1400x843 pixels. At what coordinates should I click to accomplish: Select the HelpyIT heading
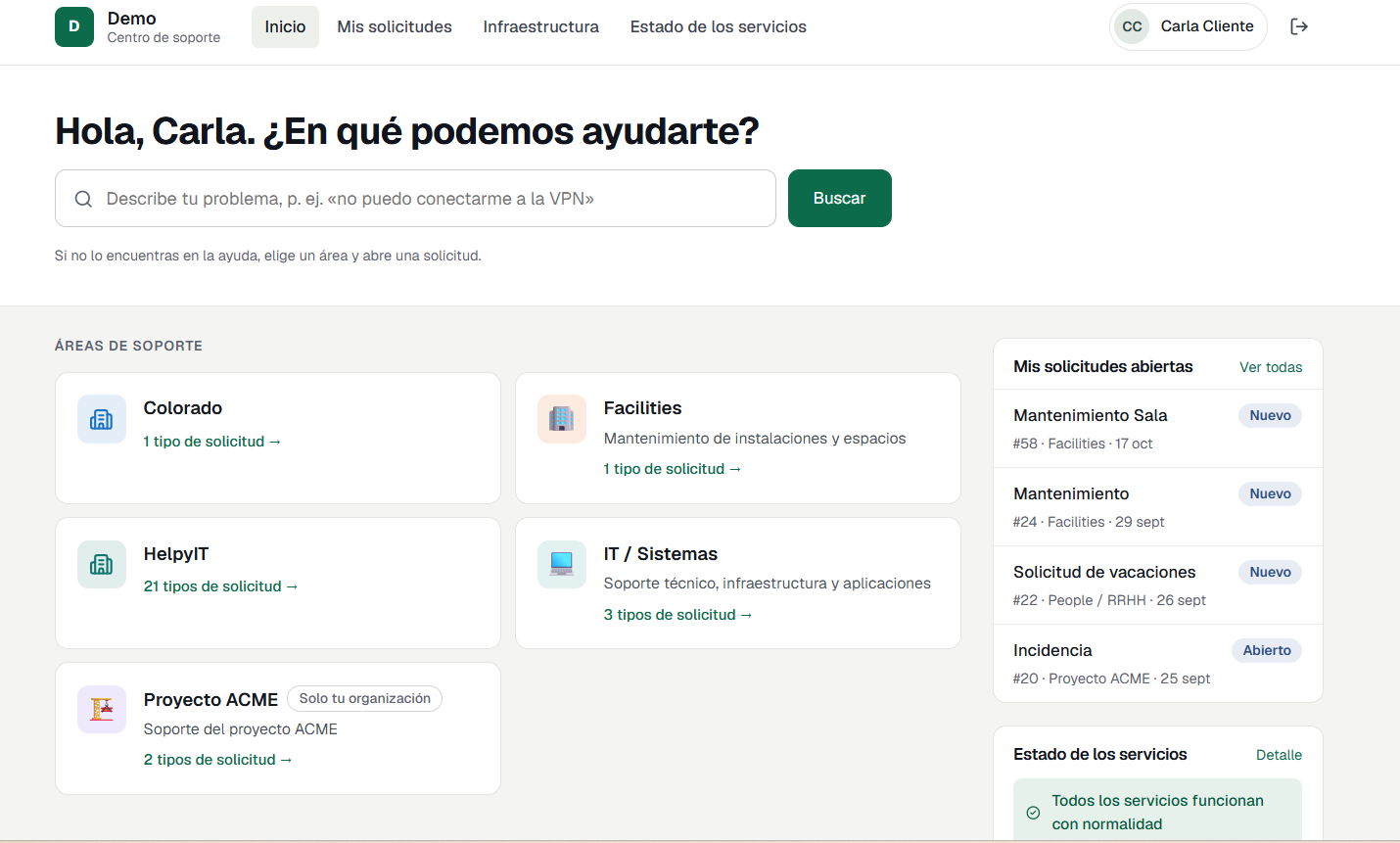(176, 554)
